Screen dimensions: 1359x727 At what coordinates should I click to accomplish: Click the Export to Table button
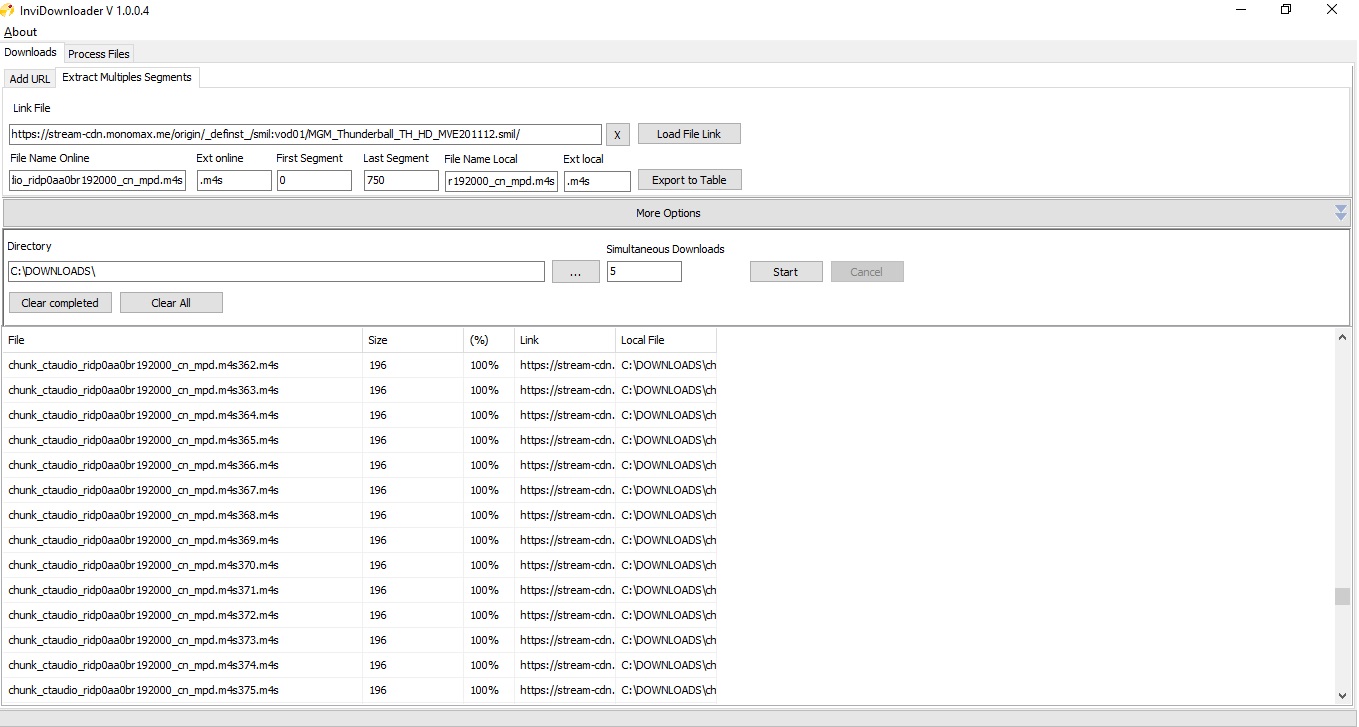[689, 180]
